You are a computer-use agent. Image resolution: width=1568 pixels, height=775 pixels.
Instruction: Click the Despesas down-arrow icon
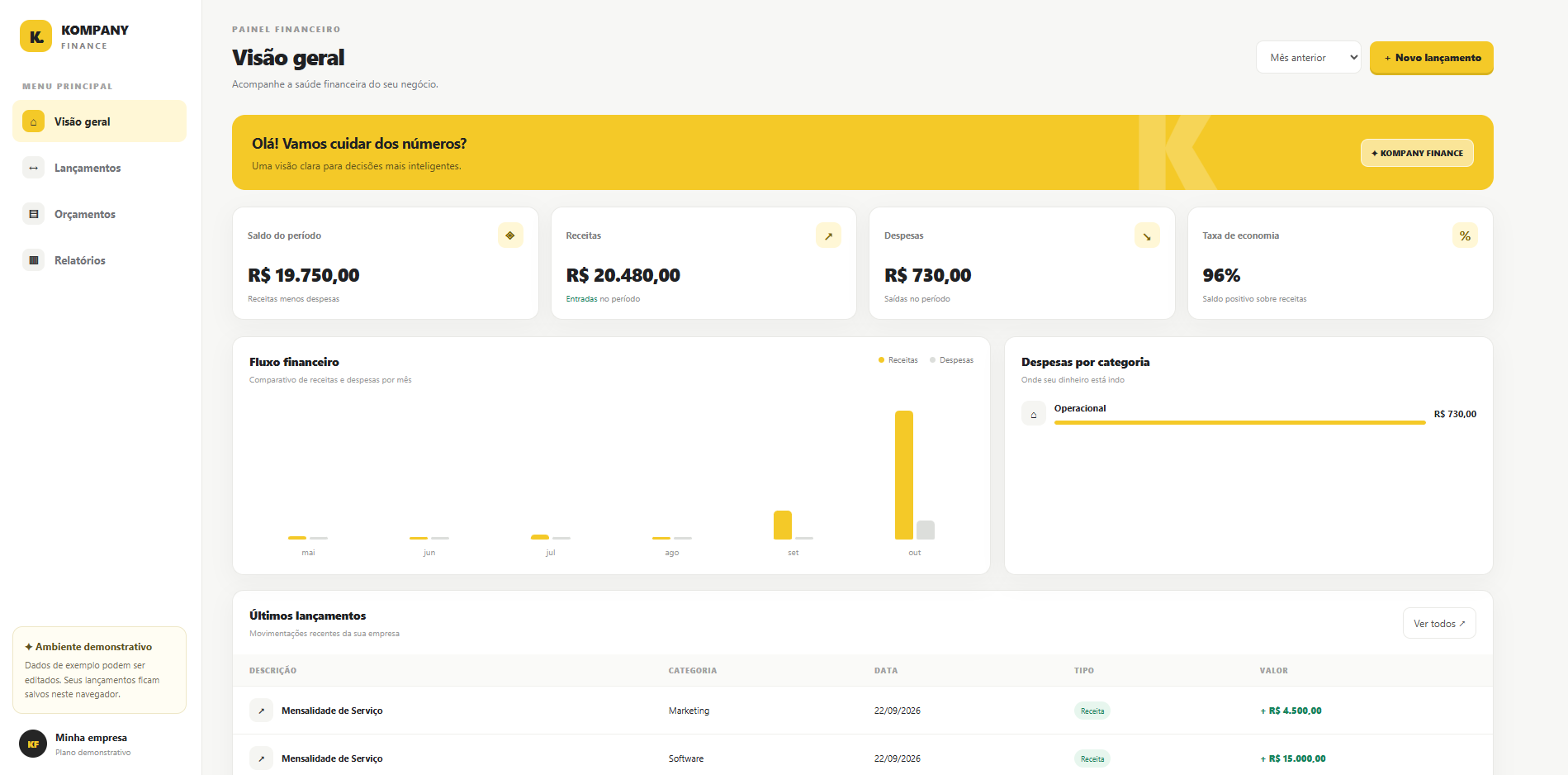coord(1147,235)
